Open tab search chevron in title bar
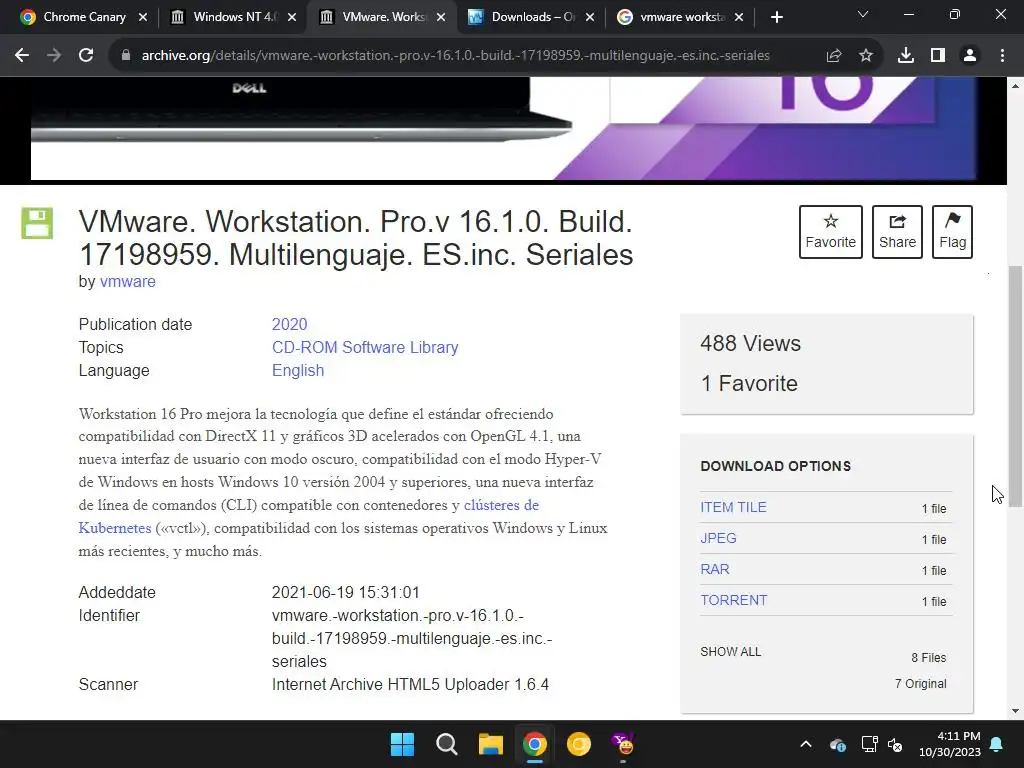 863,14
